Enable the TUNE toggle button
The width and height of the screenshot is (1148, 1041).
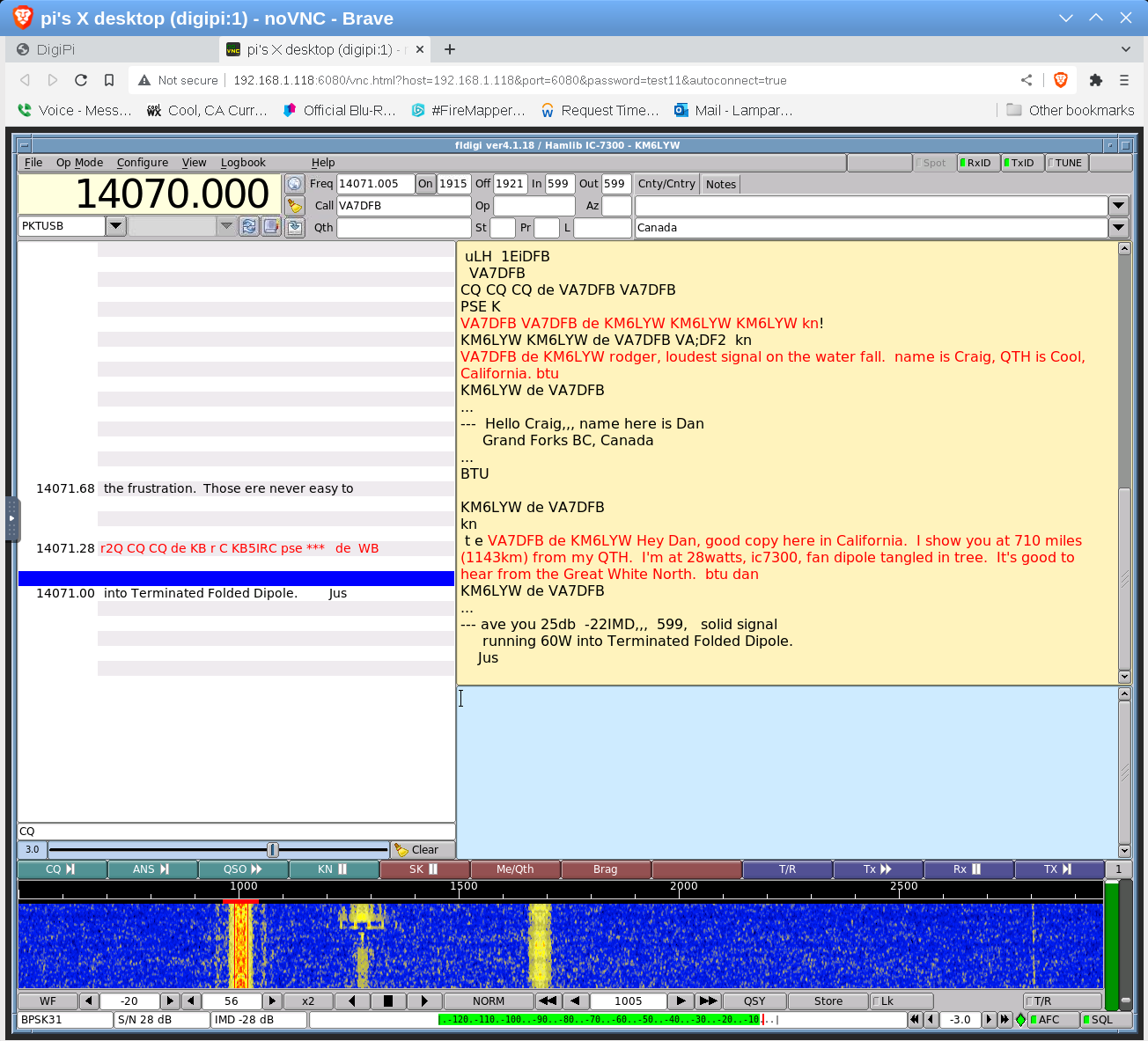[1066, 163]
